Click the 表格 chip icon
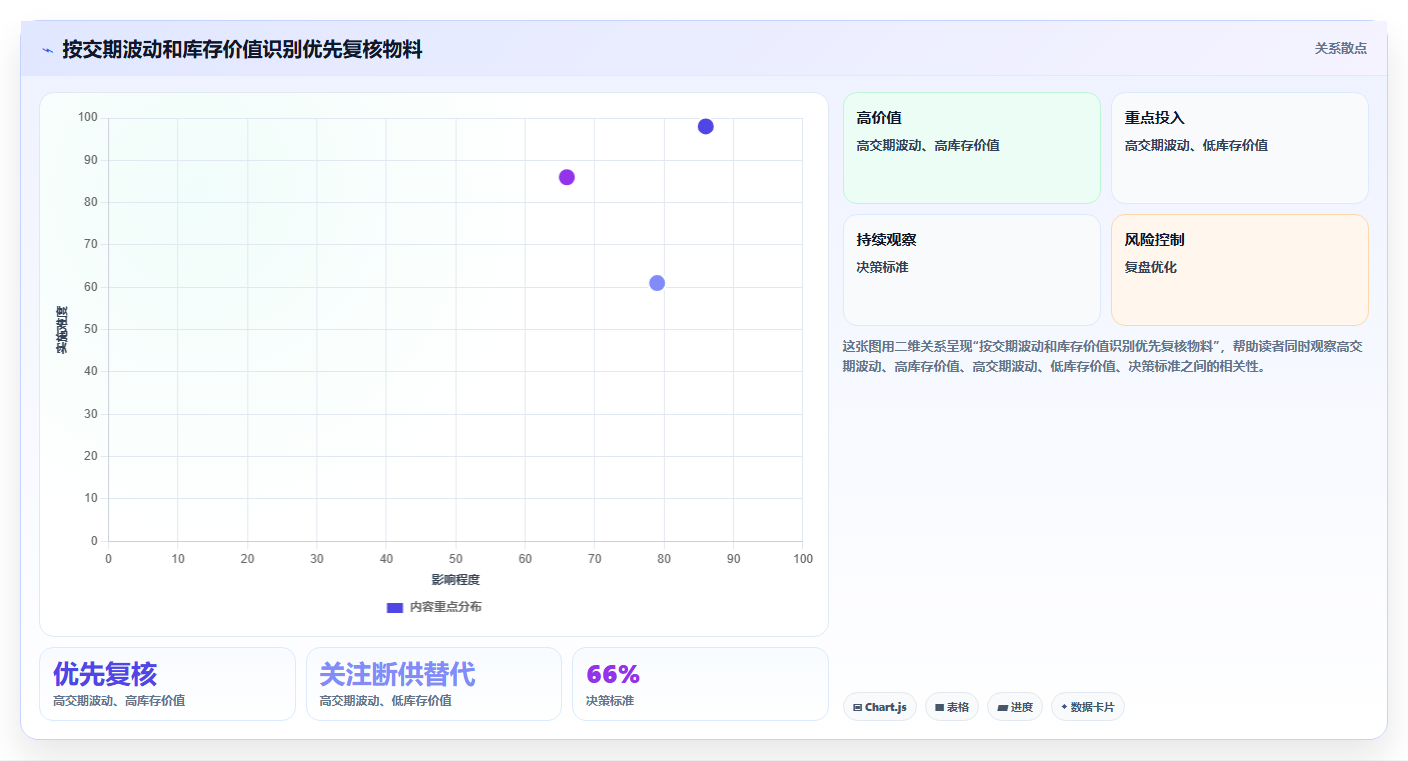This screenshot has height=761, width=1408. pos(939,707)
